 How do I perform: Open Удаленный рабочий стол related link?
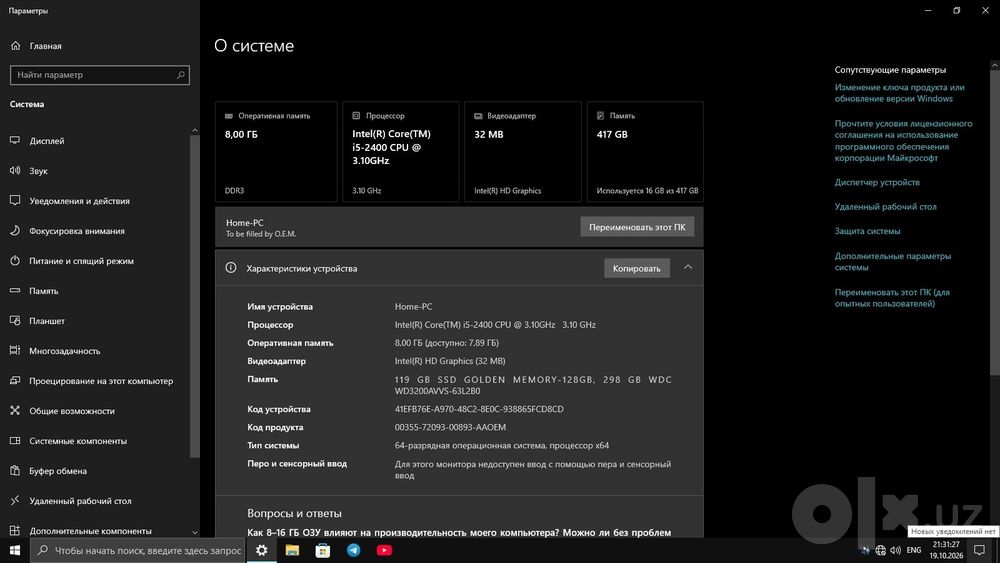point(885,207)
